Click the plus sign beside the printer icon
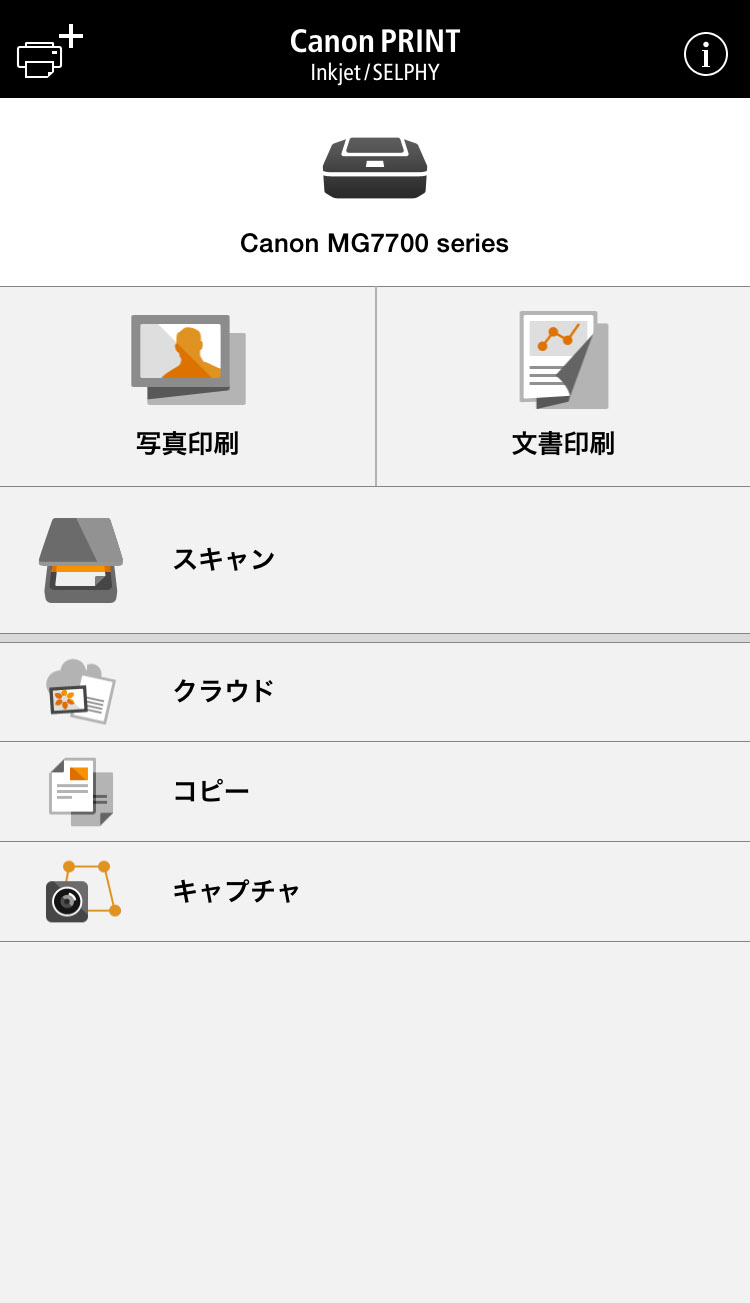Image resolution: width=750 pixels, height=1303 pixels. tap(71, 36)
